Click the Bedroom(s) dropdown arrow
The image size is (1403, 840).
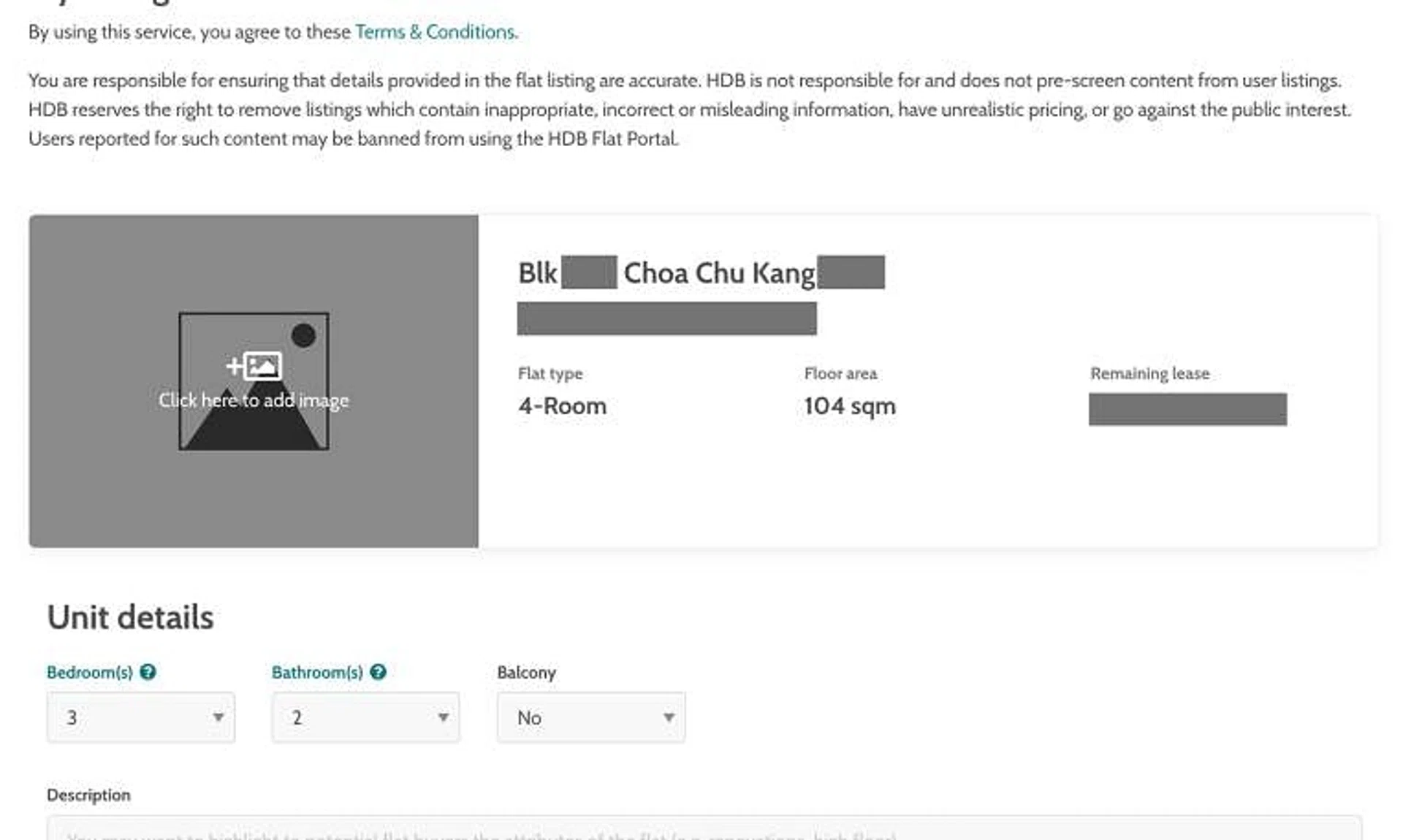[x=218, y=717]
